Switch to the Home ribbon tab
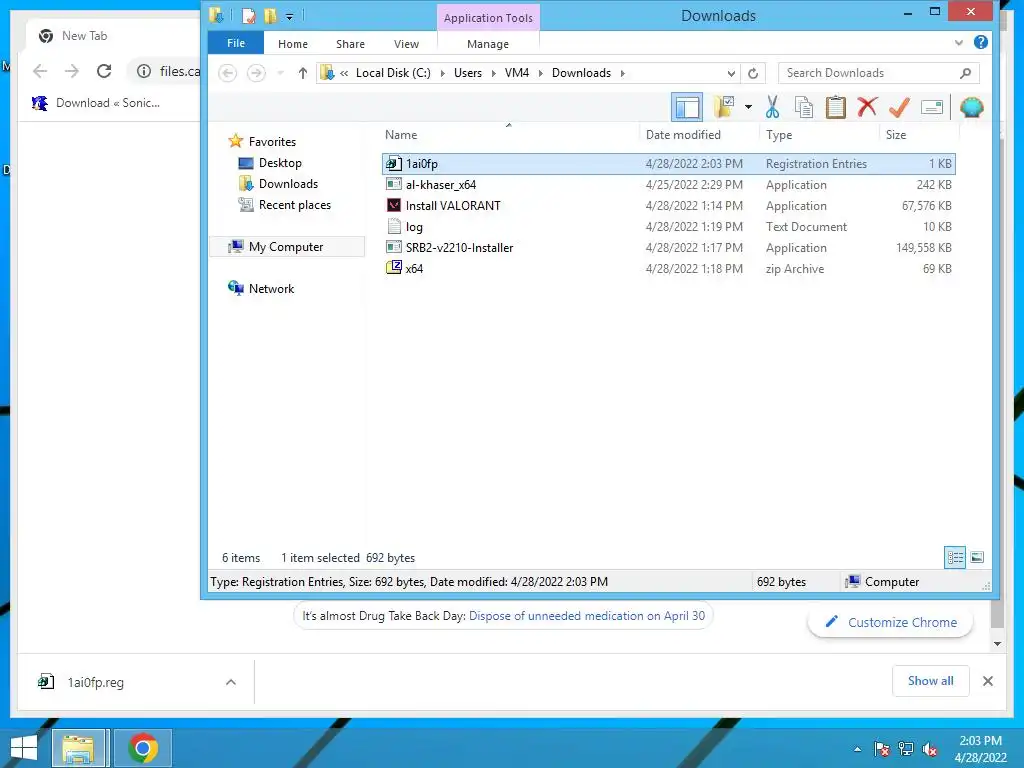The width and height of the screenshot is (1024, 768). [x=293, y=44]
